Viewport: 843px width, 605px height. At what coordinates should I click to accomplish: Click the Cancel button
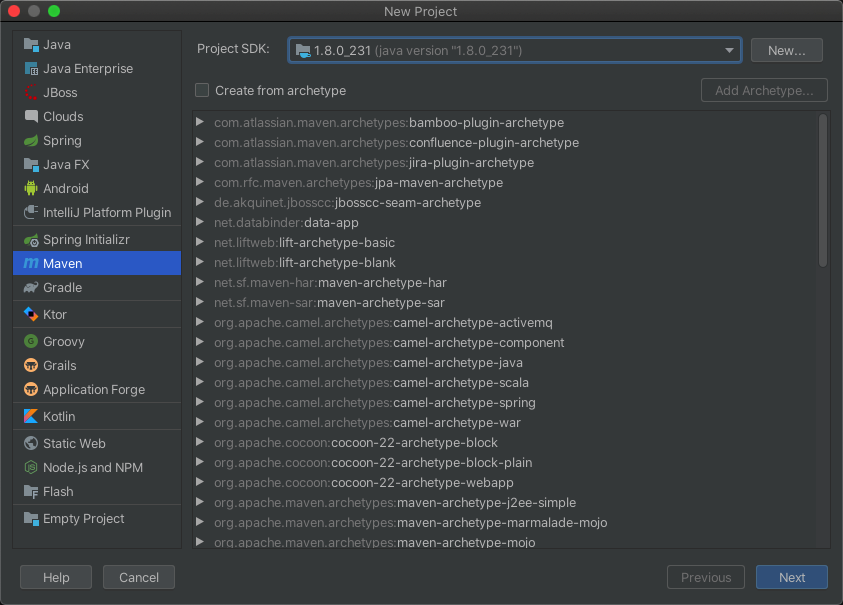[139, 577]
